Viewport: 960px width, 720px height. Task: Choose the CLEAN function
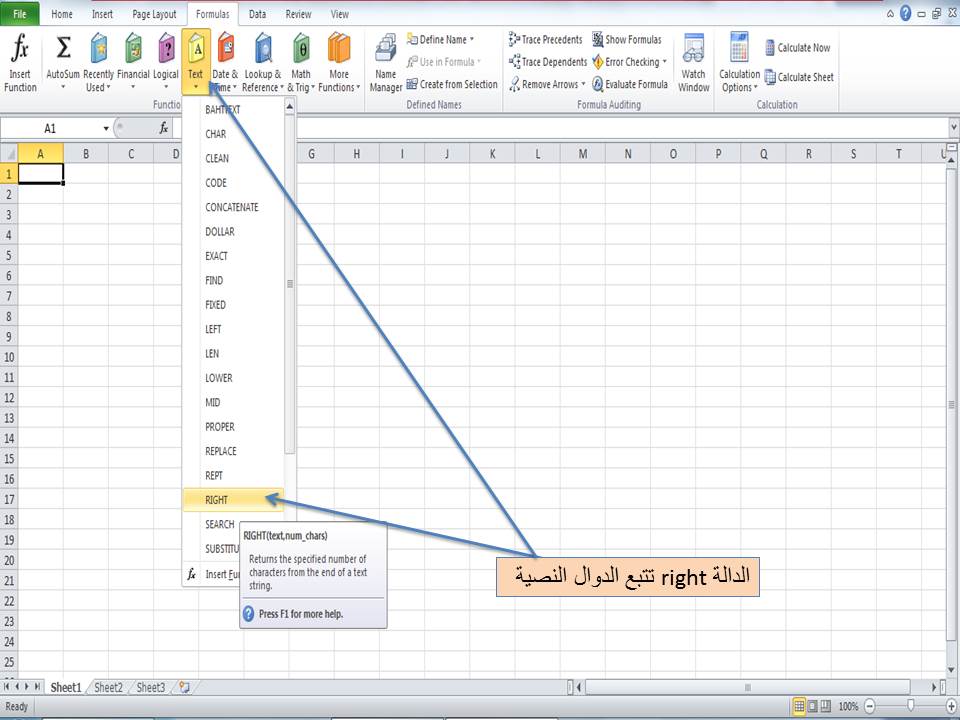click(x=233, y=158)
